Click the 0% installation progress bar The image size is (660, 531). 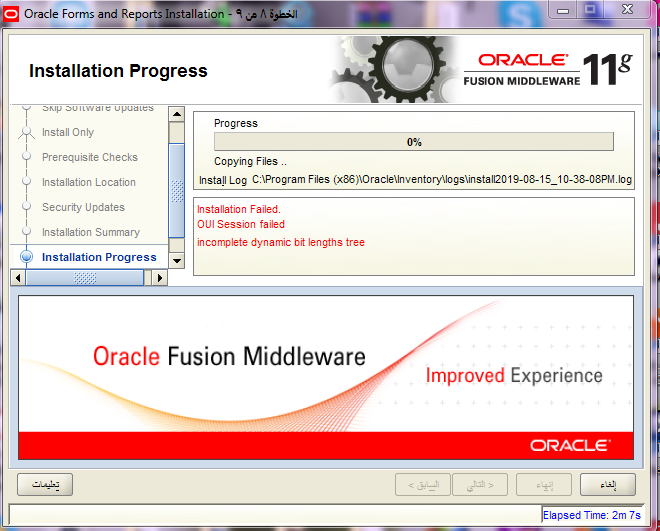tap(414, 142)
